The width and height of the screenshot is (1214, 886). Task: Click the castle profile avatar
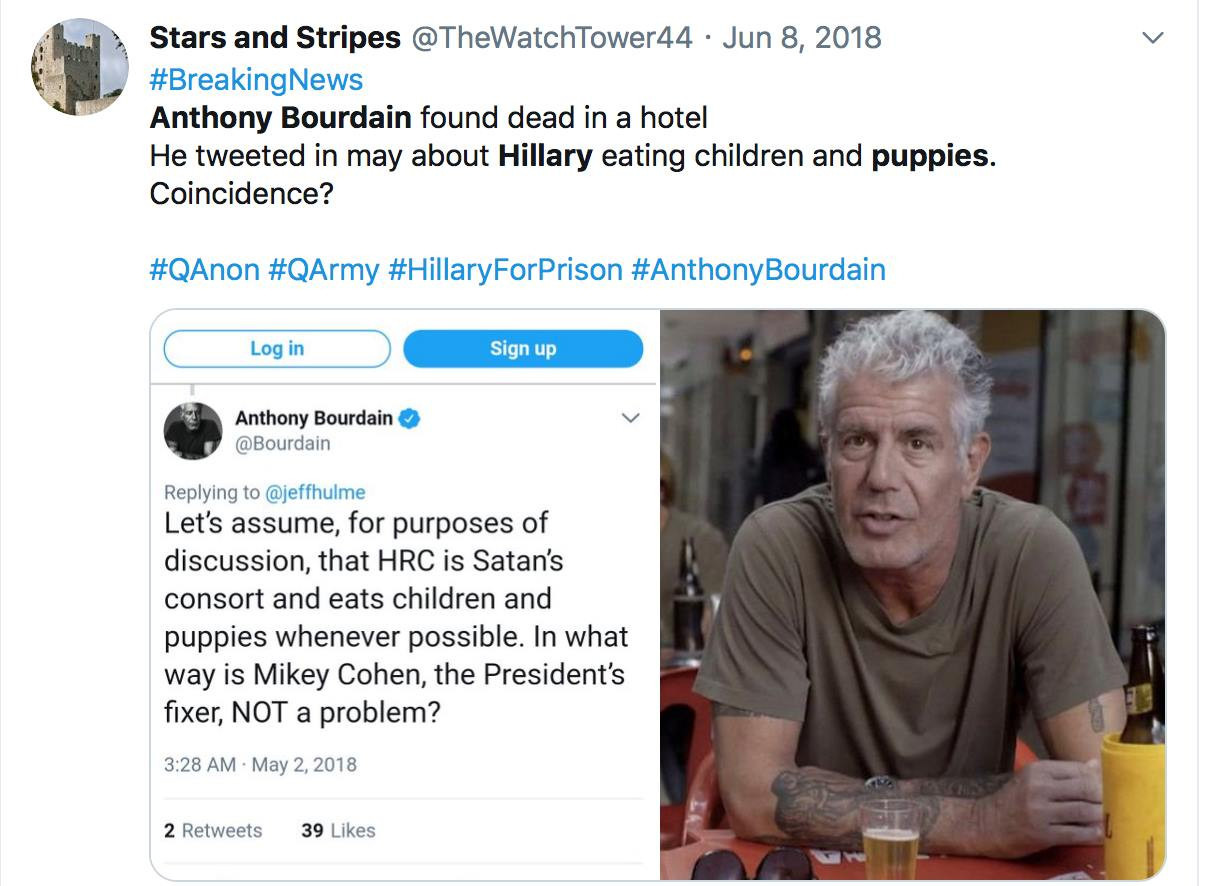tap(80, 66)
